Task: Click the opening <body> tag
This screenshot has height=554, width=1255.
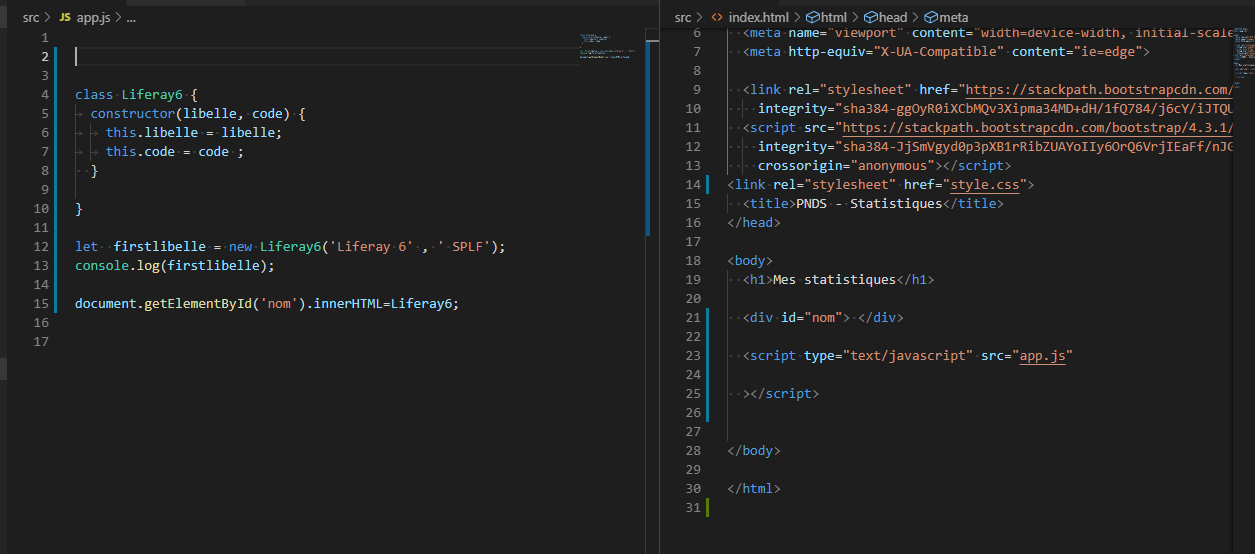Action: point(750,261)
